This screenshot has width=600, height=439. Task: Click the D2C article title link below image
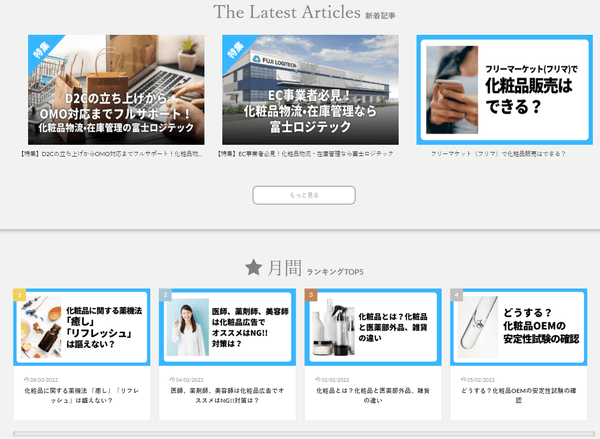point(111,154)
